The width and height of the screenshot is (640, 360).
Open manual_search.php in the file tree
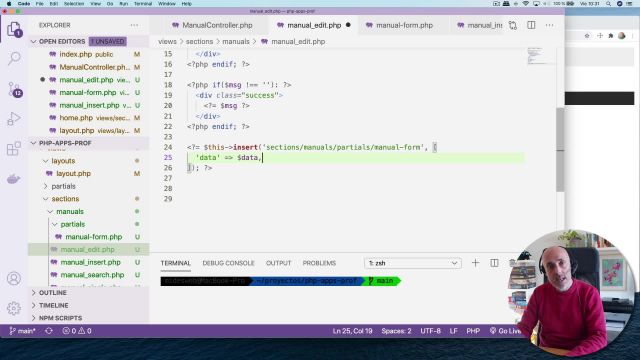92,275
